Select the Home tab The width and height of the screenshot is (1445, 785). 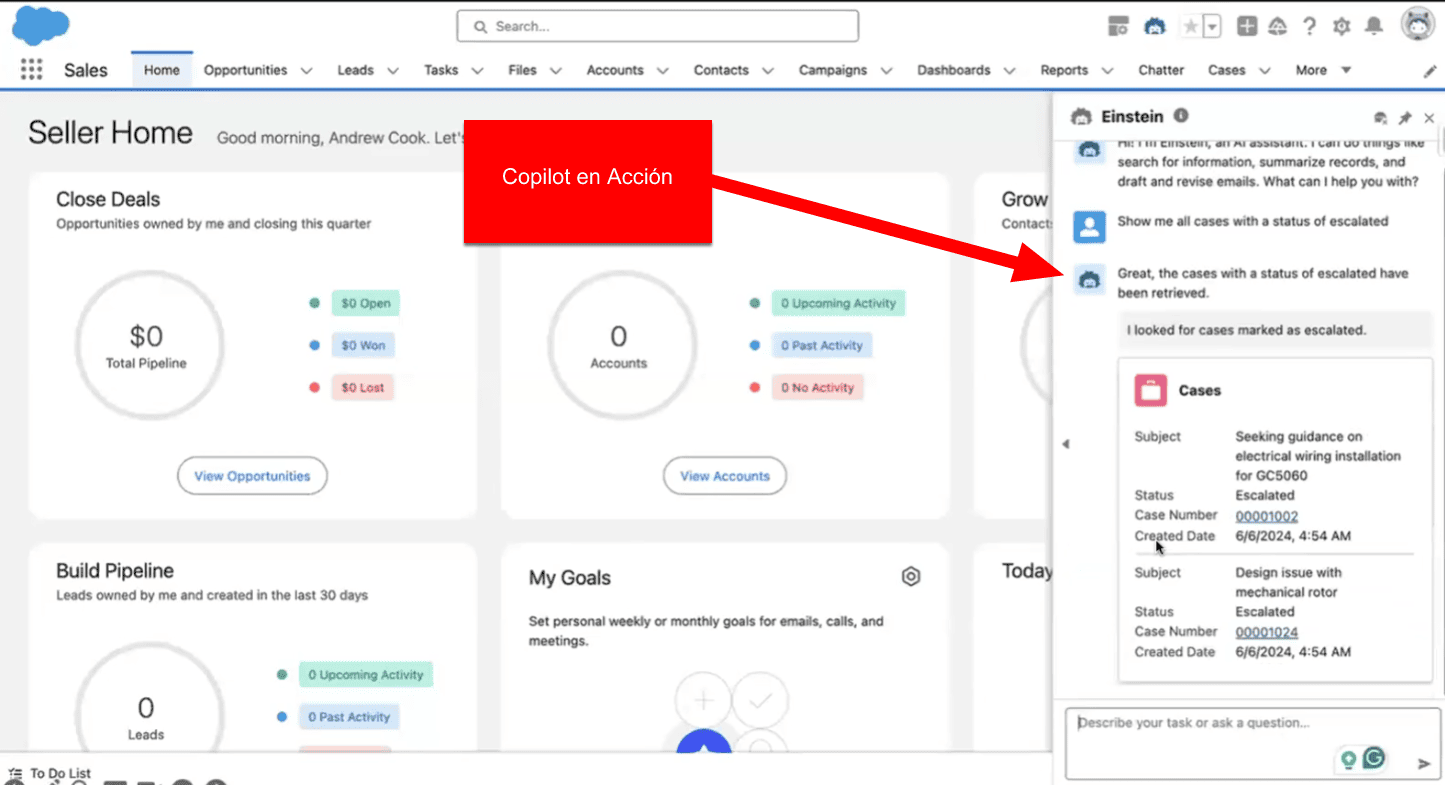(x=162, y=70)
